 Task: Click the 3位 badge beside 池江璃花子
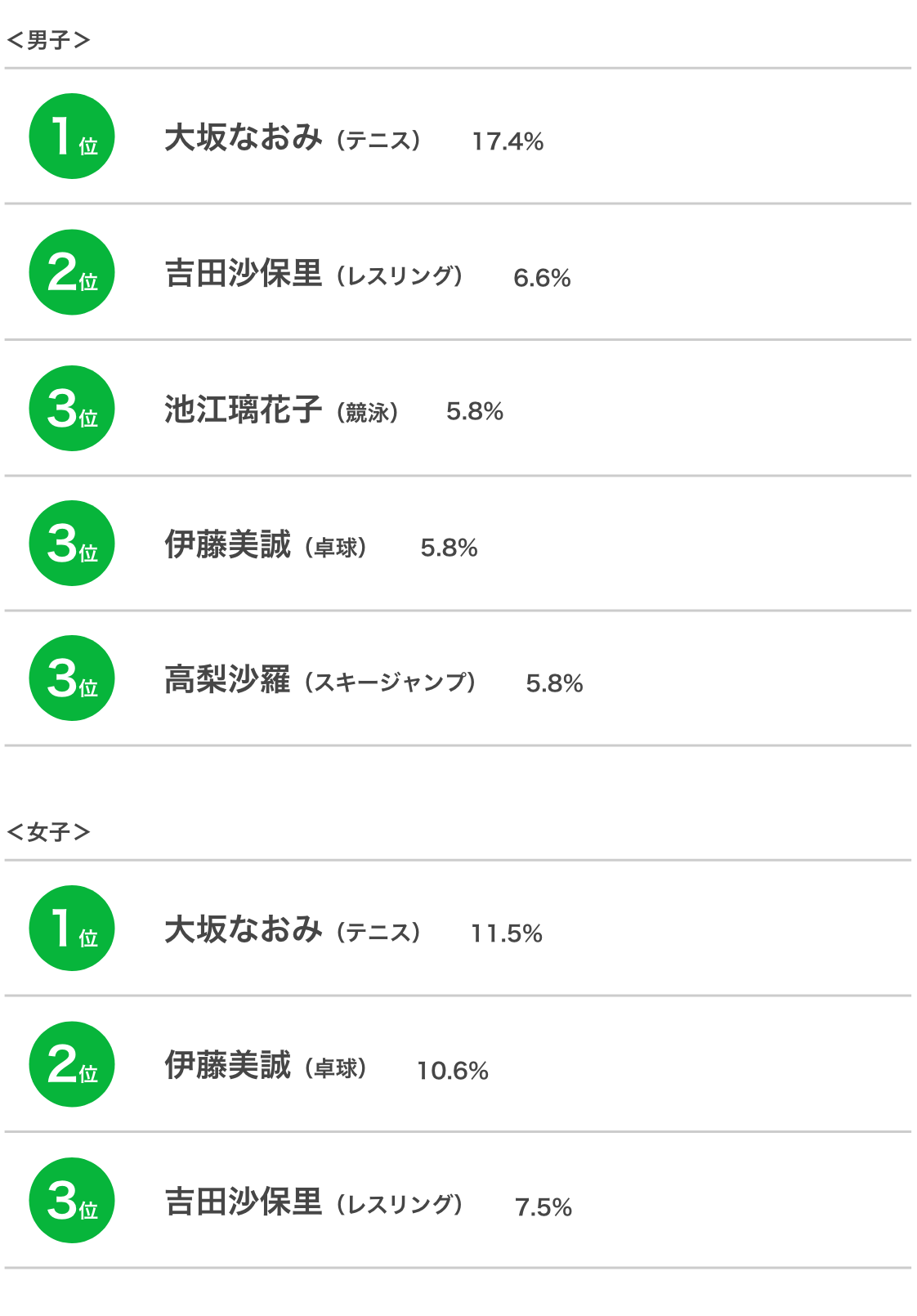click(72, 408)
